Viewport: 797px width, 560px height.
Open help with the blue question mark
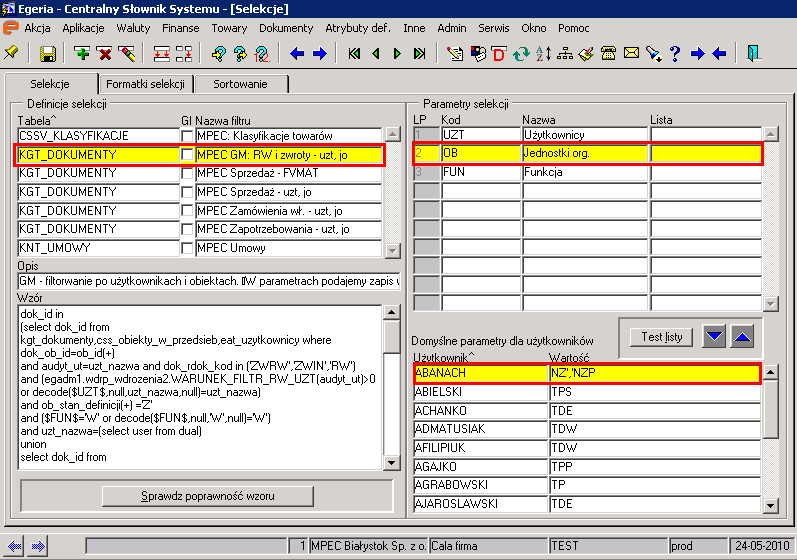tap(675, 53)
